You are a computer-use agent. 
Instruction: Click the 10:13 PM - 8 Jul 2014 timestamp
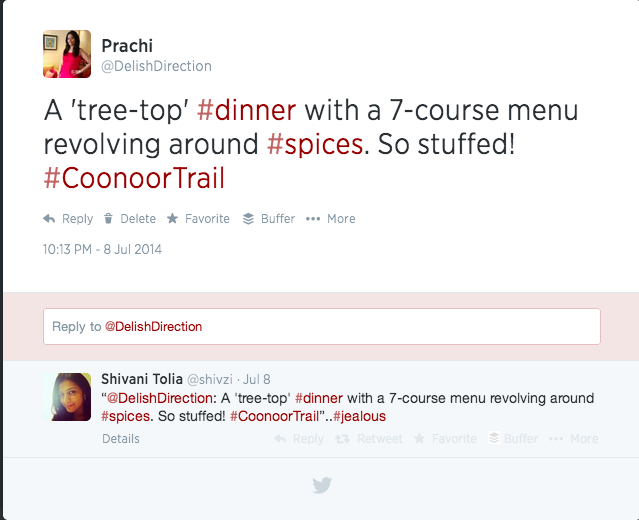(102, 249)
